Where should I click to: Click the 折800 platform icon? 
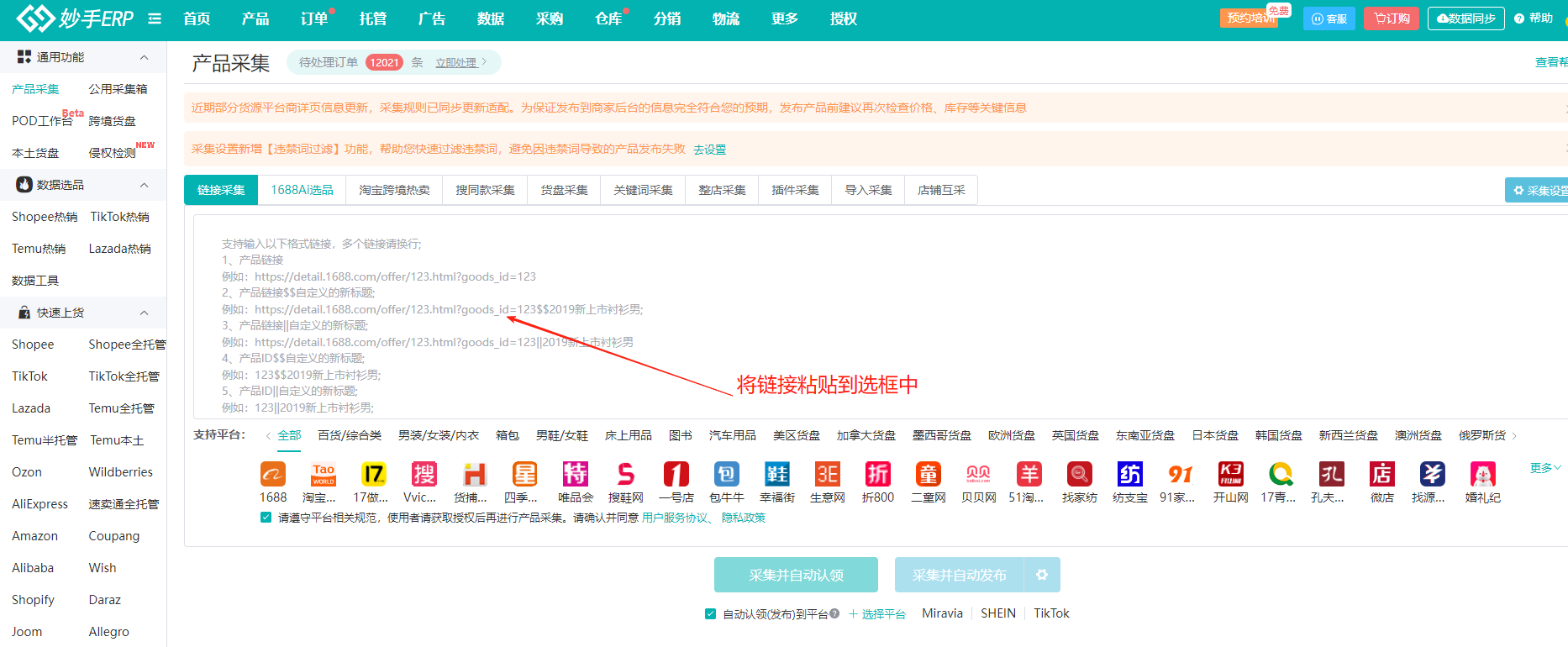pos(878,475)
